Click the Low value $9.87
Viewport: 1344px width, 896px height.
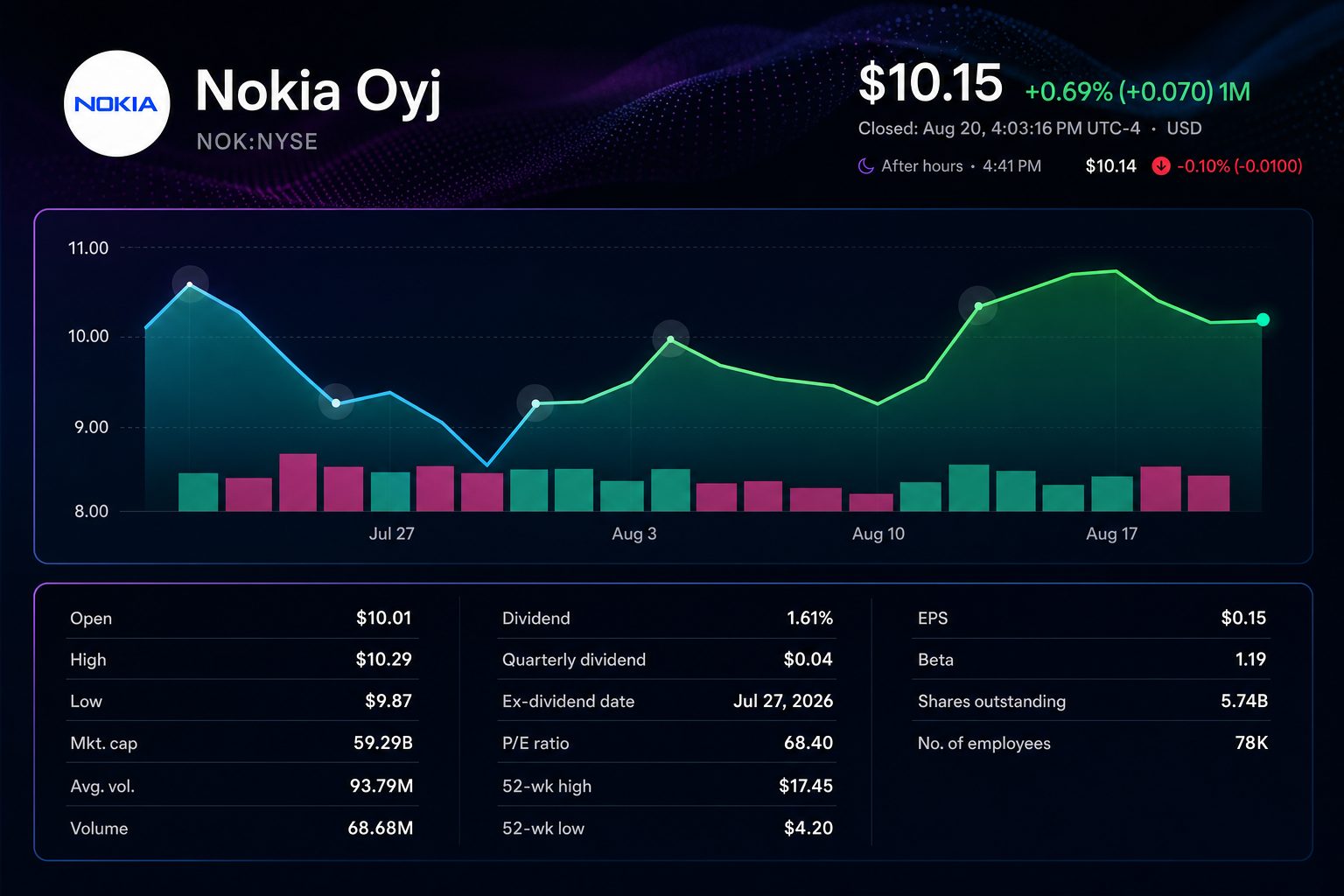point(388,702)
